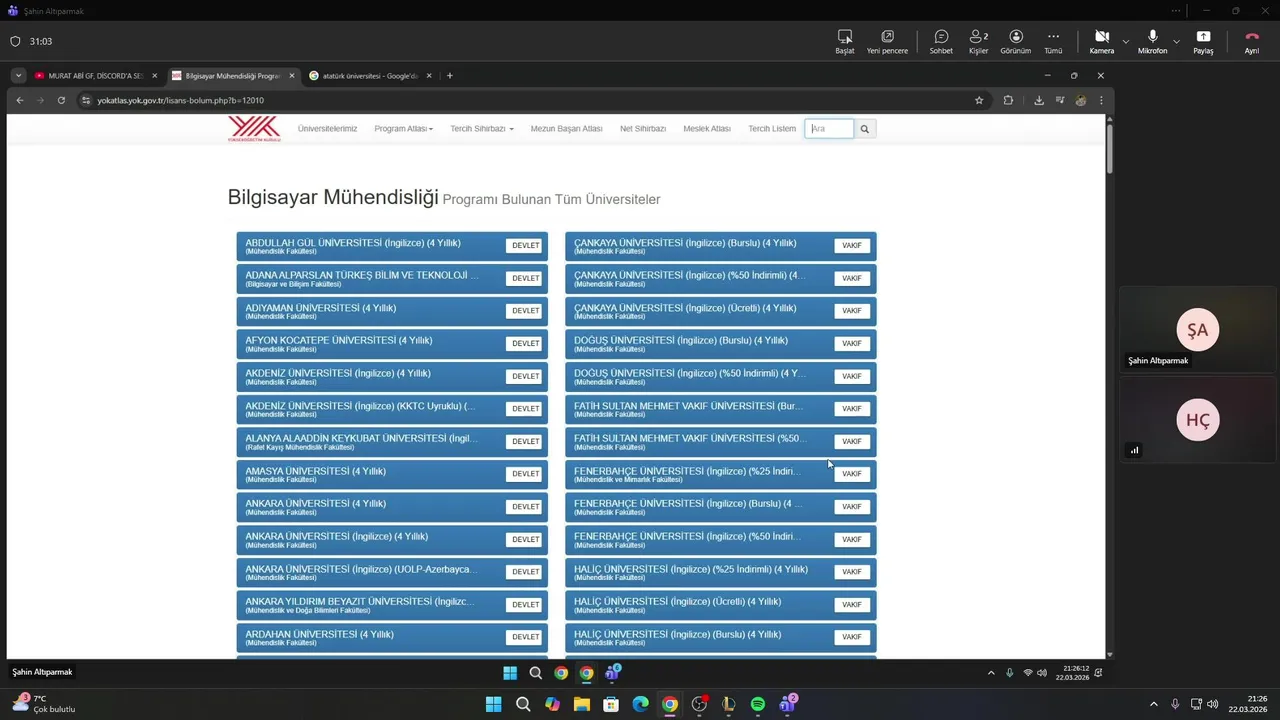This screenshot has width=1280, height=720.
Task: Open Mezun Başarı Atlası in the navbar
Action: coord(566,129)
